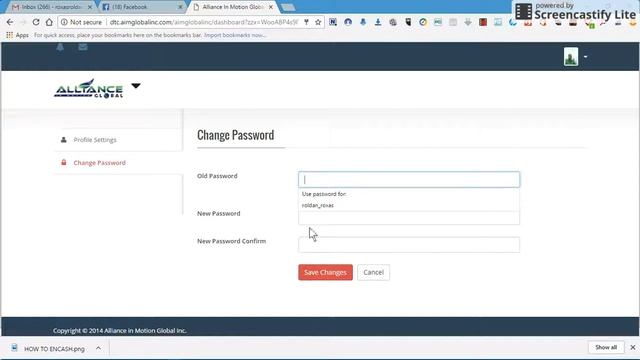Focus the Old Password field
The image size is (640, 360).
409,180
